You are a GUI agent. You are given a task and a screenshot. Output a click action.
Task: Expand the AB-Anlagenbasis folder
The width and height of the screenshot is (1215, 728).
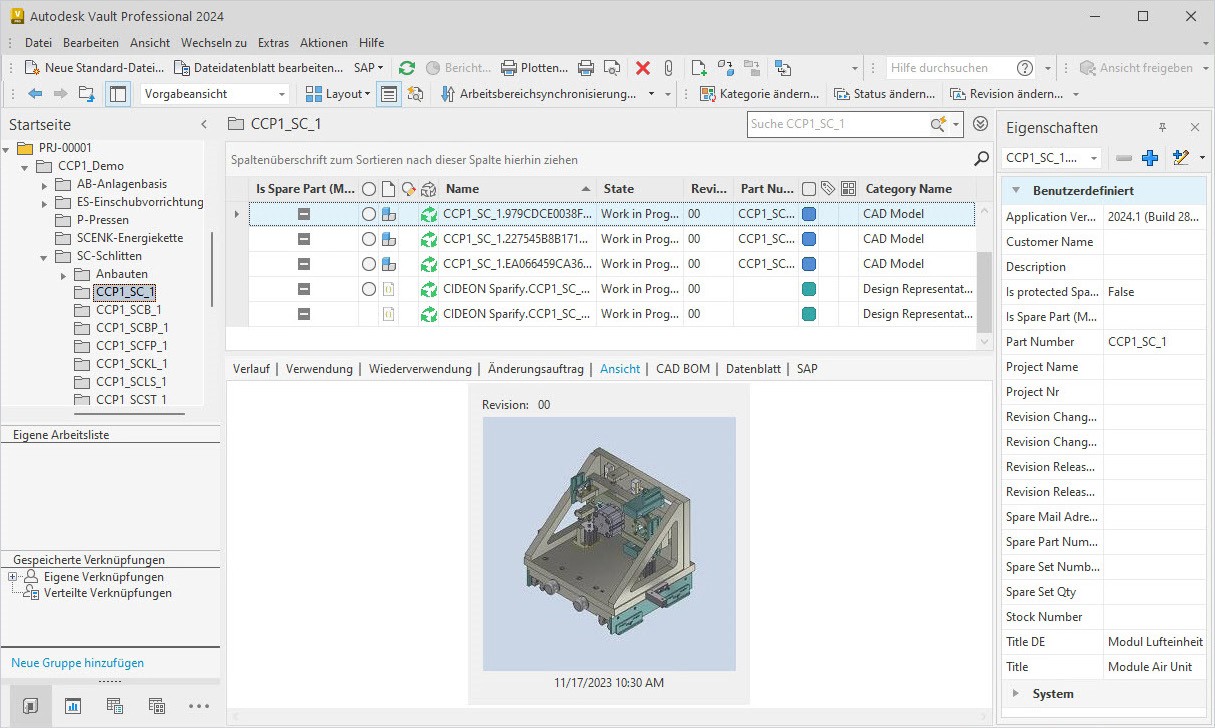[x=44, y=184]
